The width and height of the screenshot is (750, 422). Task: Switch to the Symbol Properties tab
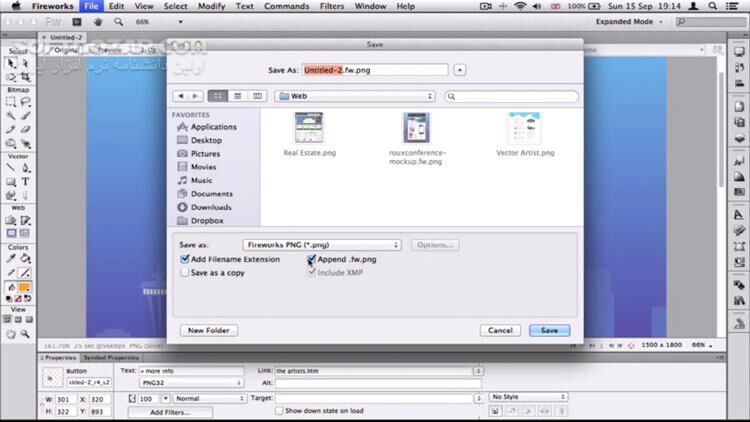[110, 357]
